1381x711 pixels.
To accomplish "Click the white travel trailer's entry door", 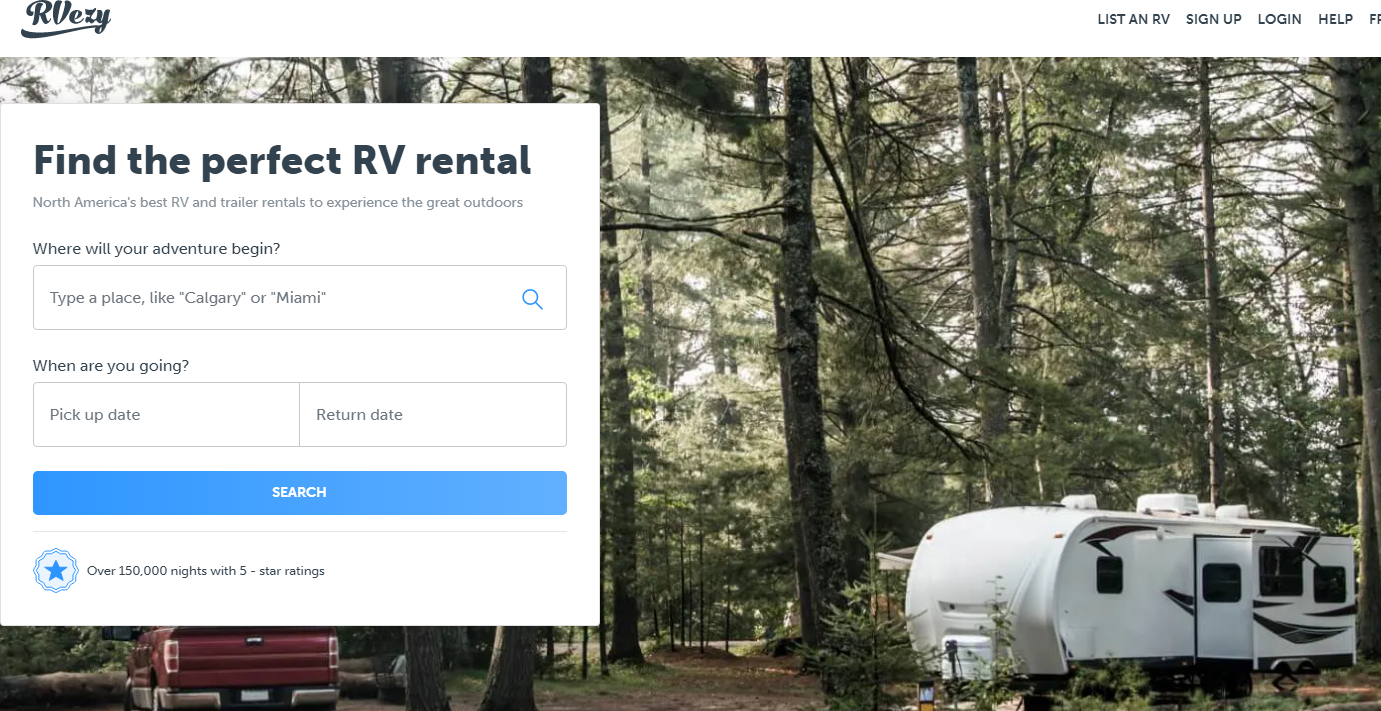I will pyautogui.click(x=1224, y=596).
